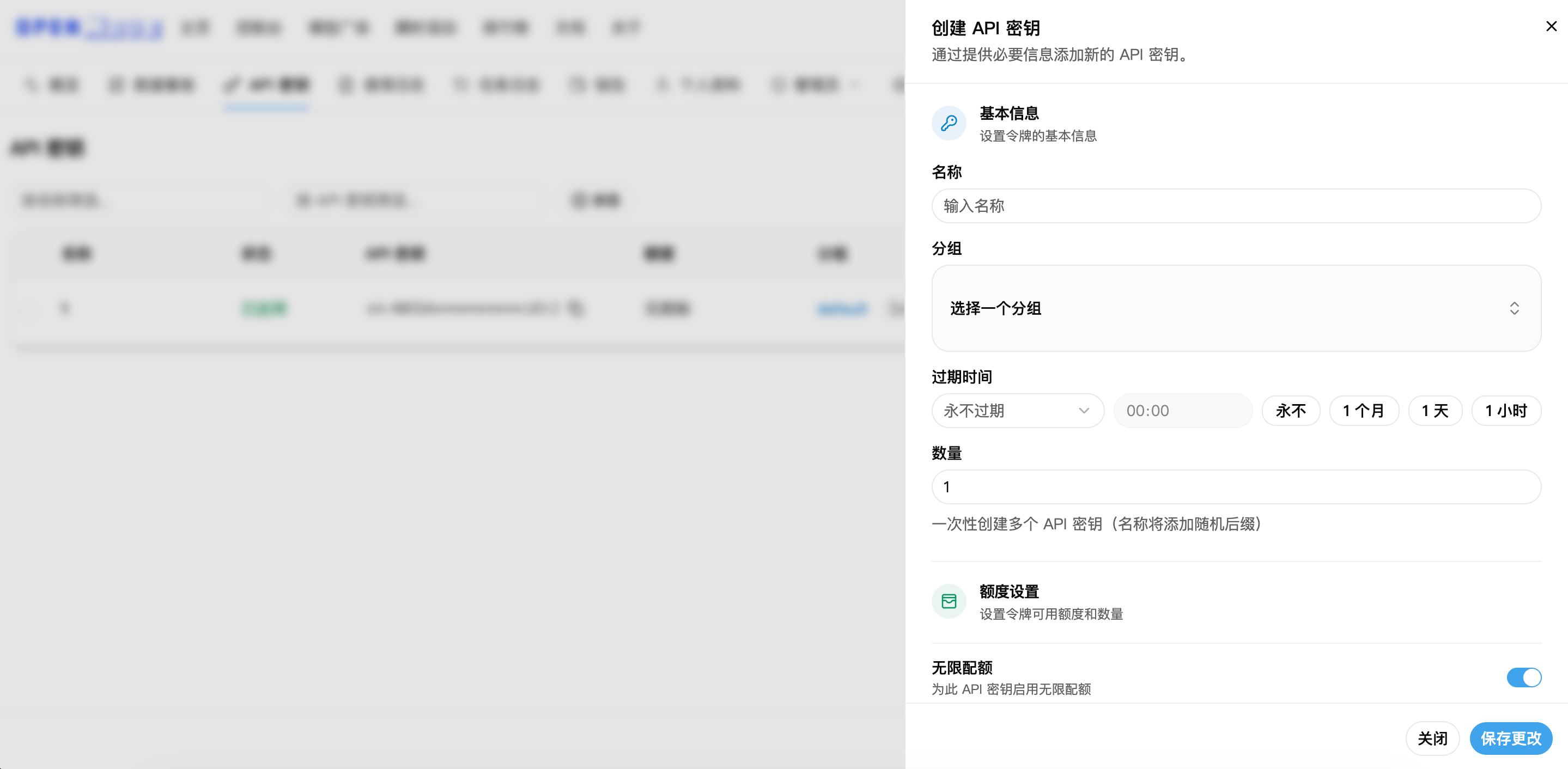Set expiry to 1 天
This screenshot has width=1568, height=769.
[x=1435, y=411]
